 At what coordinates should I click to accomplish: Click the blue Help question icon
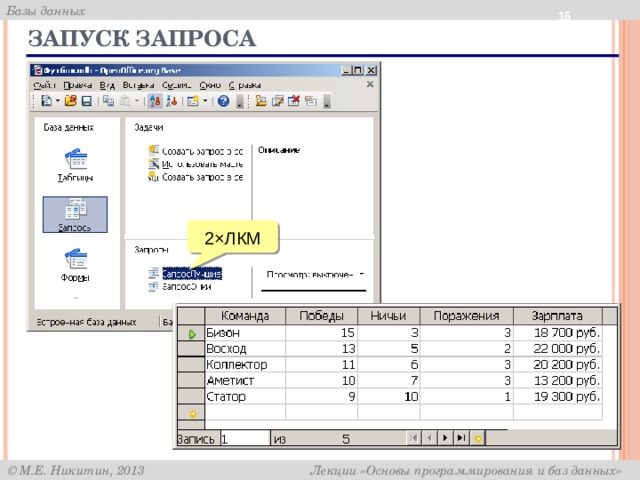(x=223, y=101)
